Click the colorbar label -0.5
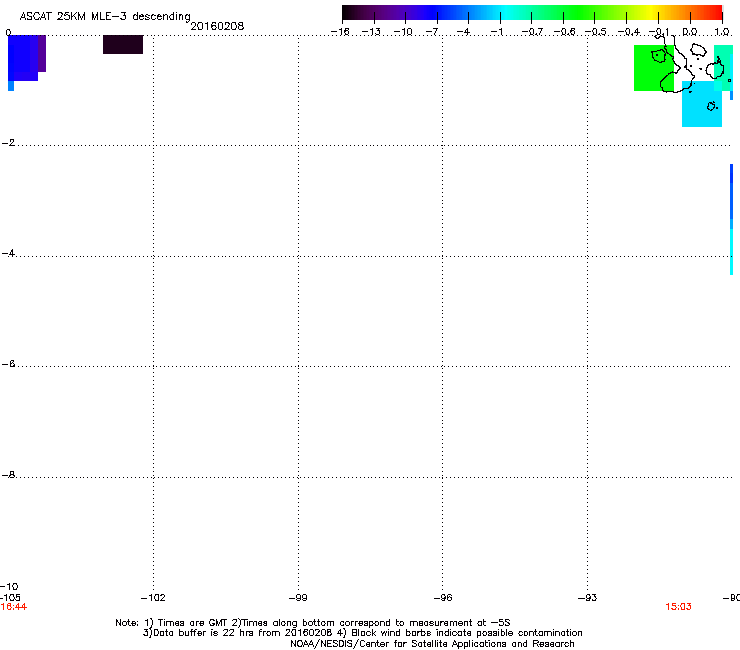The height and width of the screenshot is (650, 740). tap(596, 32)
